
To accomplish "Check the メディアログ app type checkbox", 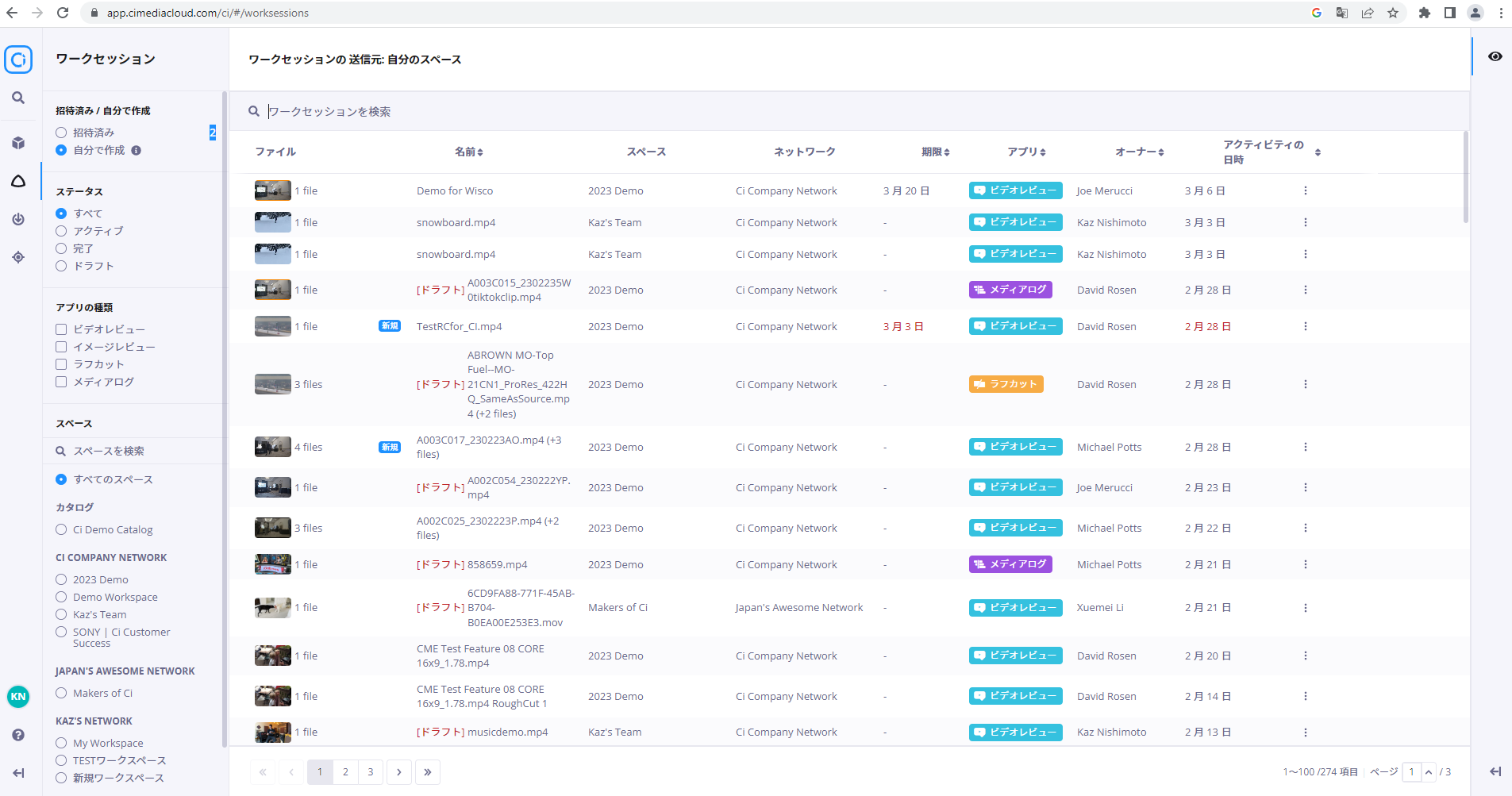I will click(61, 382).
